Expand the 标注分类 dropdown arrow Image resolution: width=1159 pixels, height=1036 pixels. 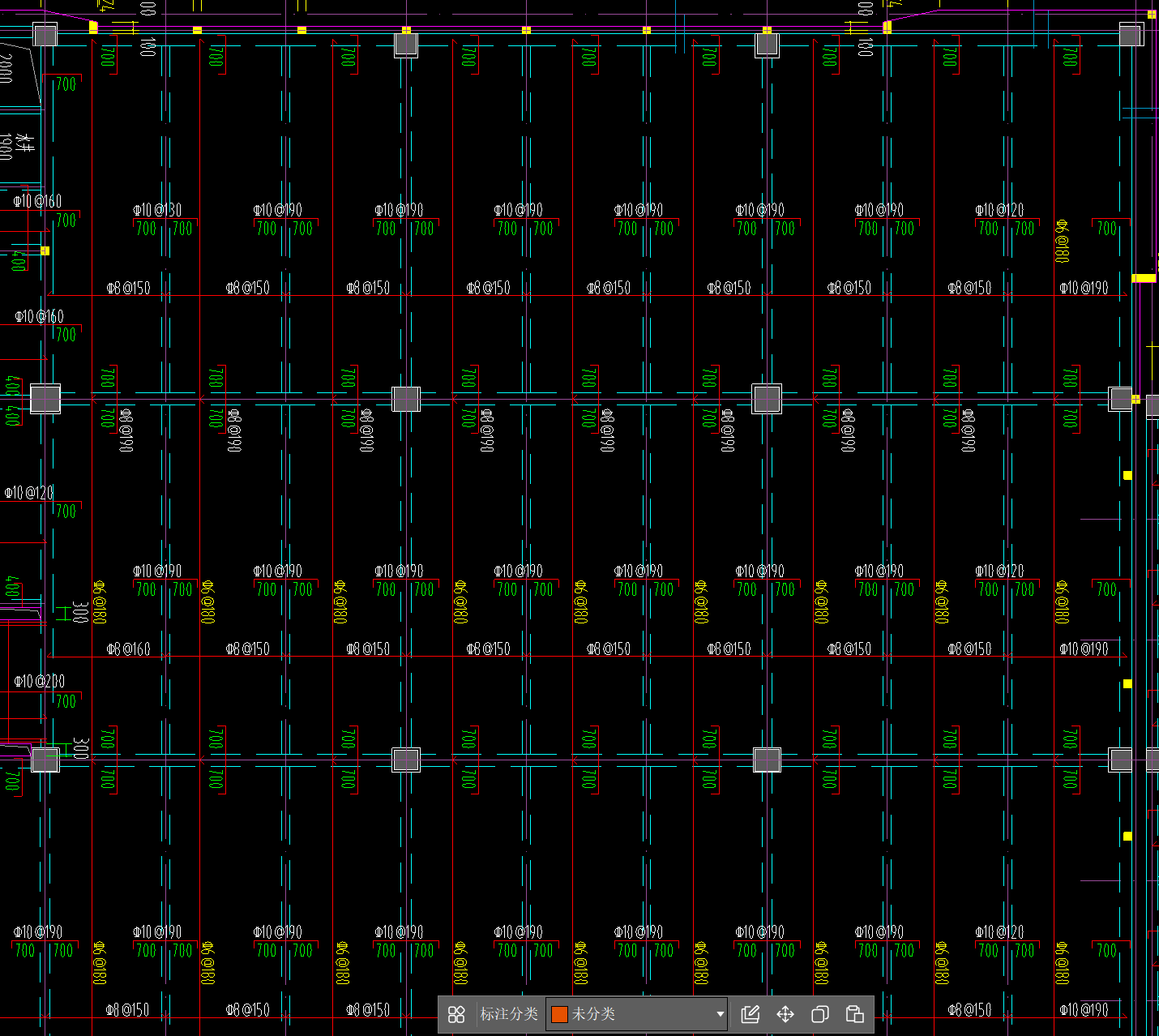point(720,1014)
